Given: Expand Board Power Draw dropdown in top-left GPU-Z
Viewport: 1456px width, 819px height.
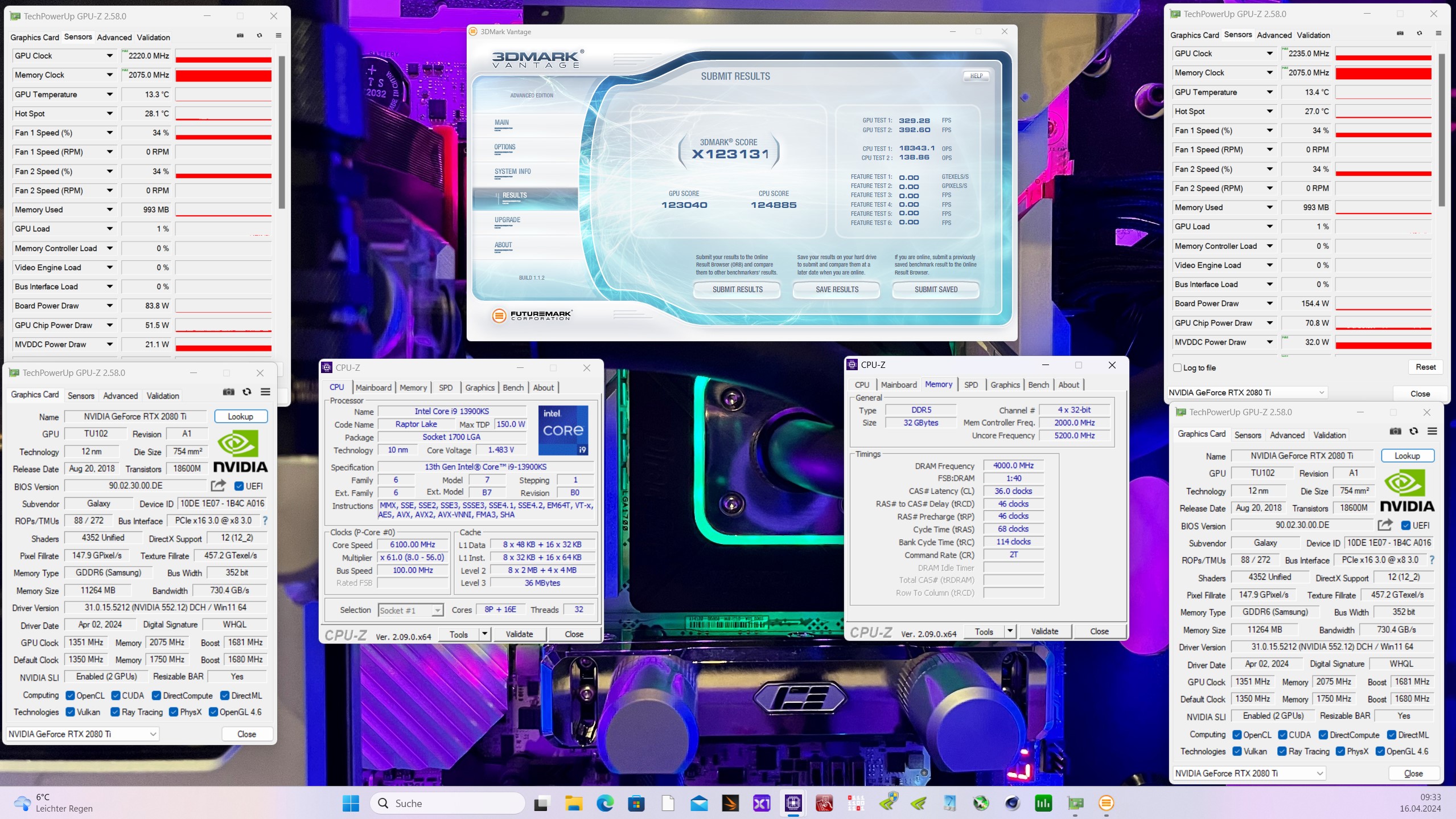Looking at the screenshot, I should click(x=109, y=306).
